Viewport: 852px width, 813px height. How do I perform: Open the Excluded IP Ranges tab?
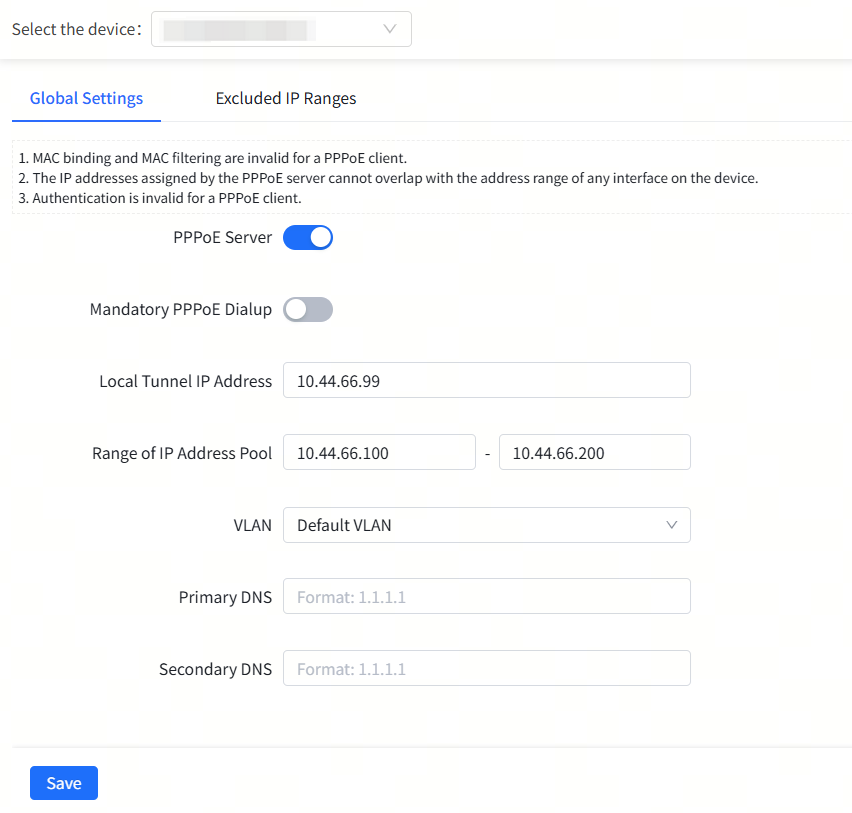point(286,98)
